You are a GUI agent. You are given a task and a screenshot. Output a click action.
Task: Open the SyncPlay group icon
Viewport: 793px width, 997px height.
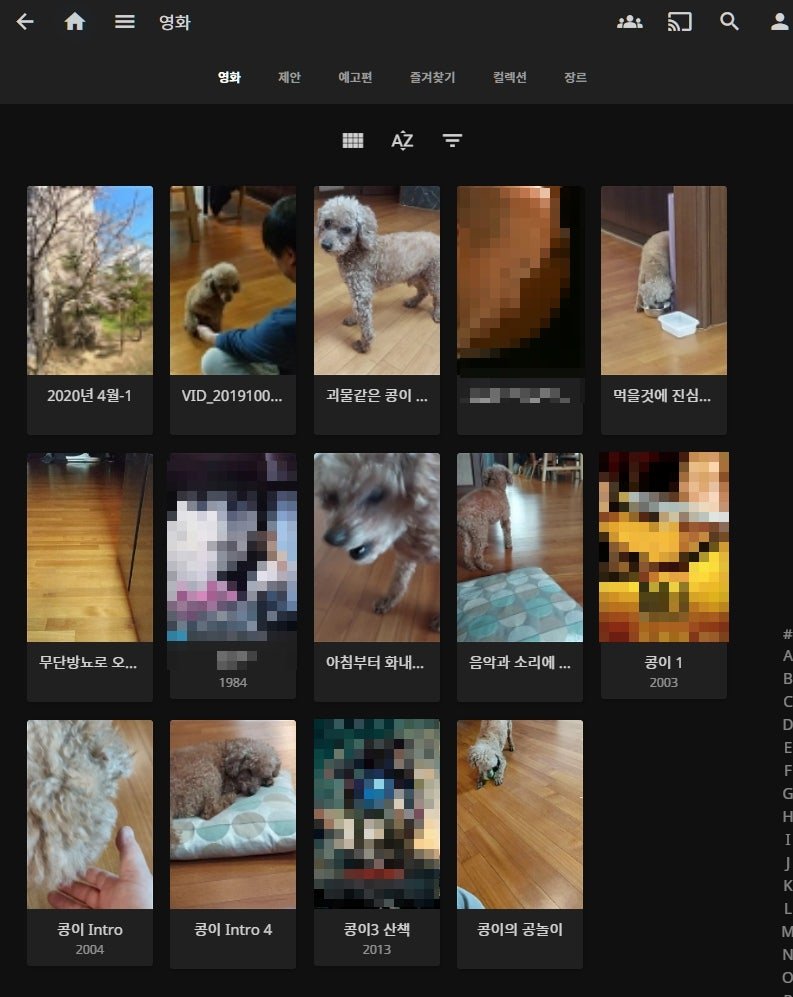point(630,22)
